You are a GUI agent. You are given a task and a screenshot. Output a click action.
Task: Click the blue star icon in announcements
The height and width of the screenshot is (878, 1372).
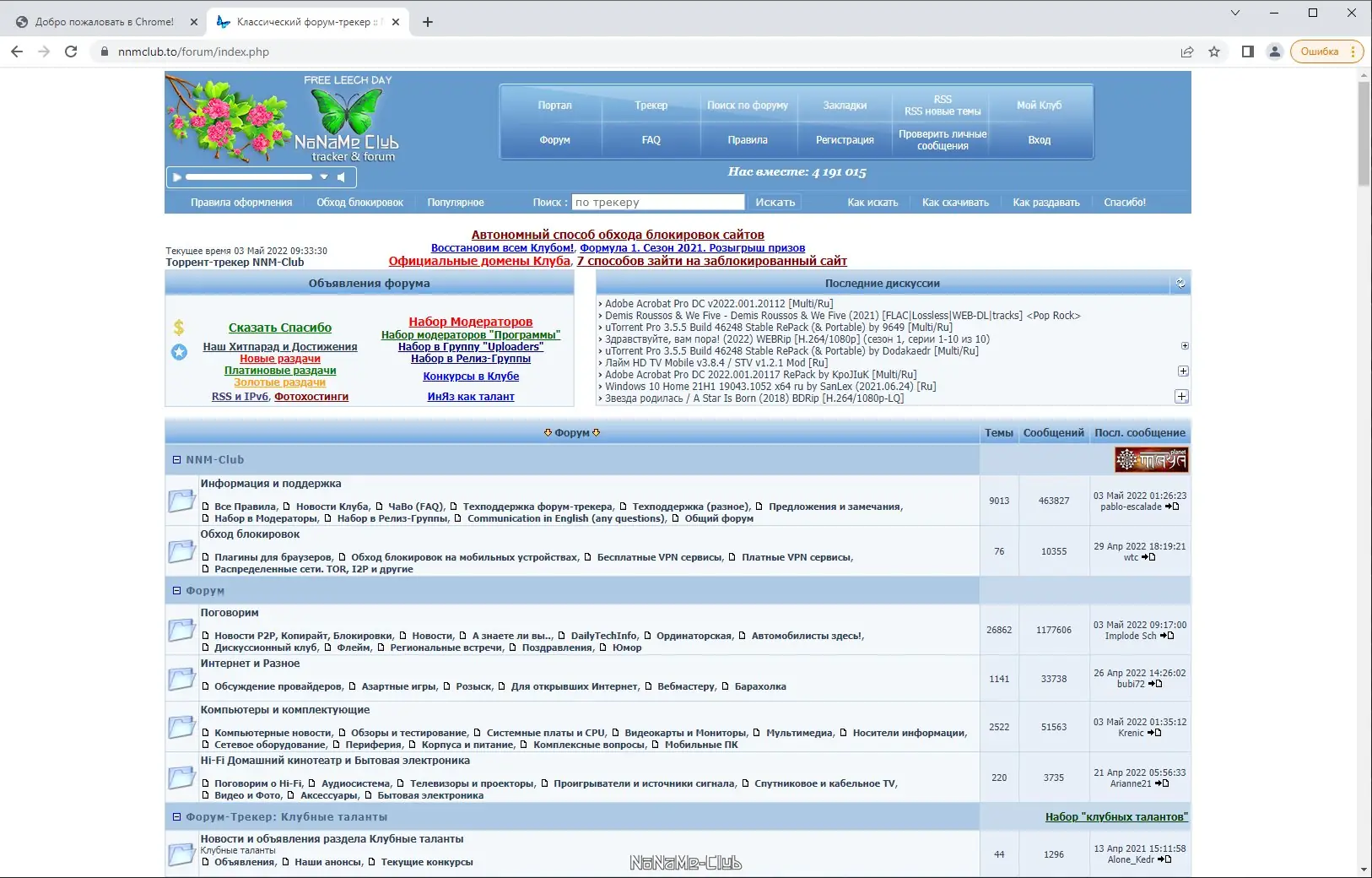179,352
